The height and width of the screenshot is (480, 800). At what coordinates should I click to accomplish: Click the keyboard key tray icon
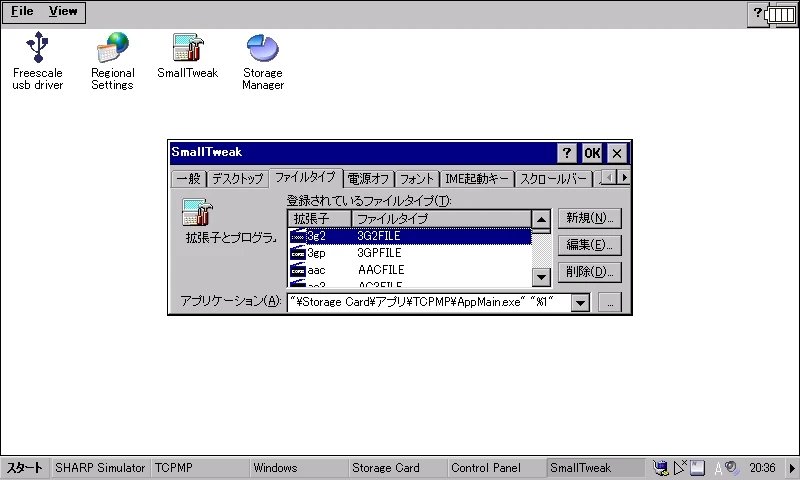(x=697, y=468)
